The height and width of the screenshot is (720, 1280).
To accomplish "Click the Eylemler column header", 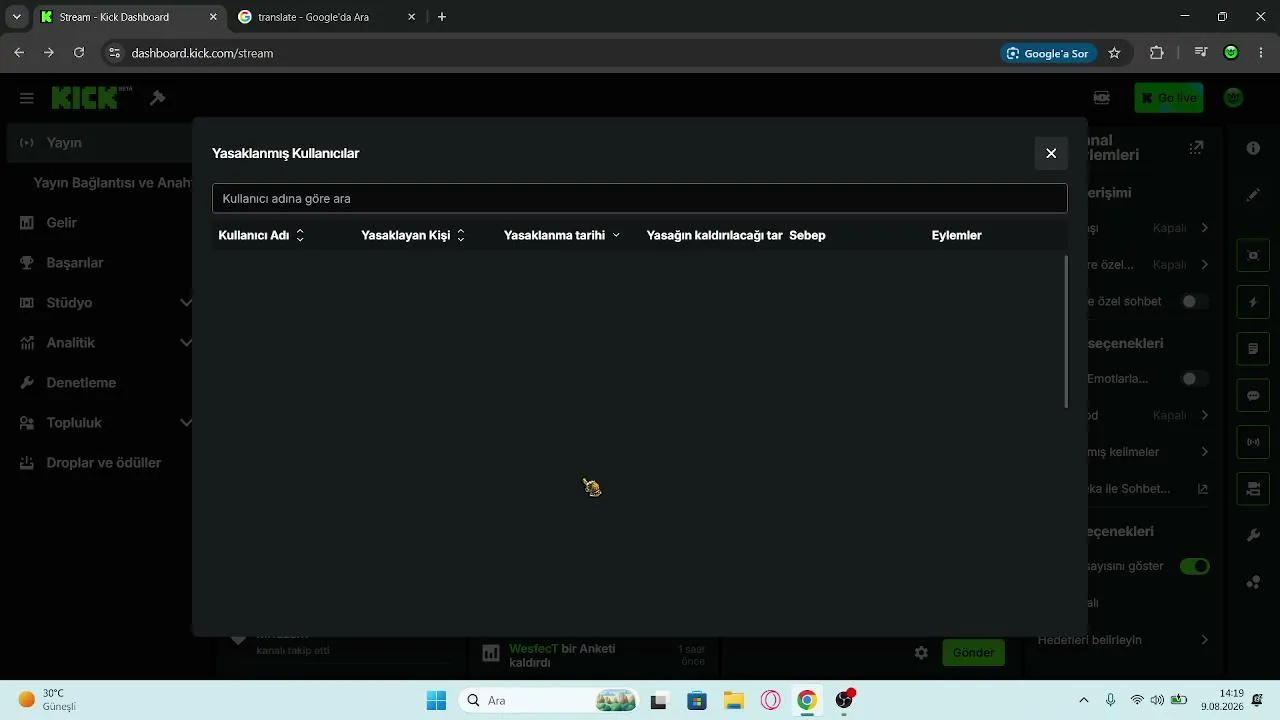I will tap(956, 235).
